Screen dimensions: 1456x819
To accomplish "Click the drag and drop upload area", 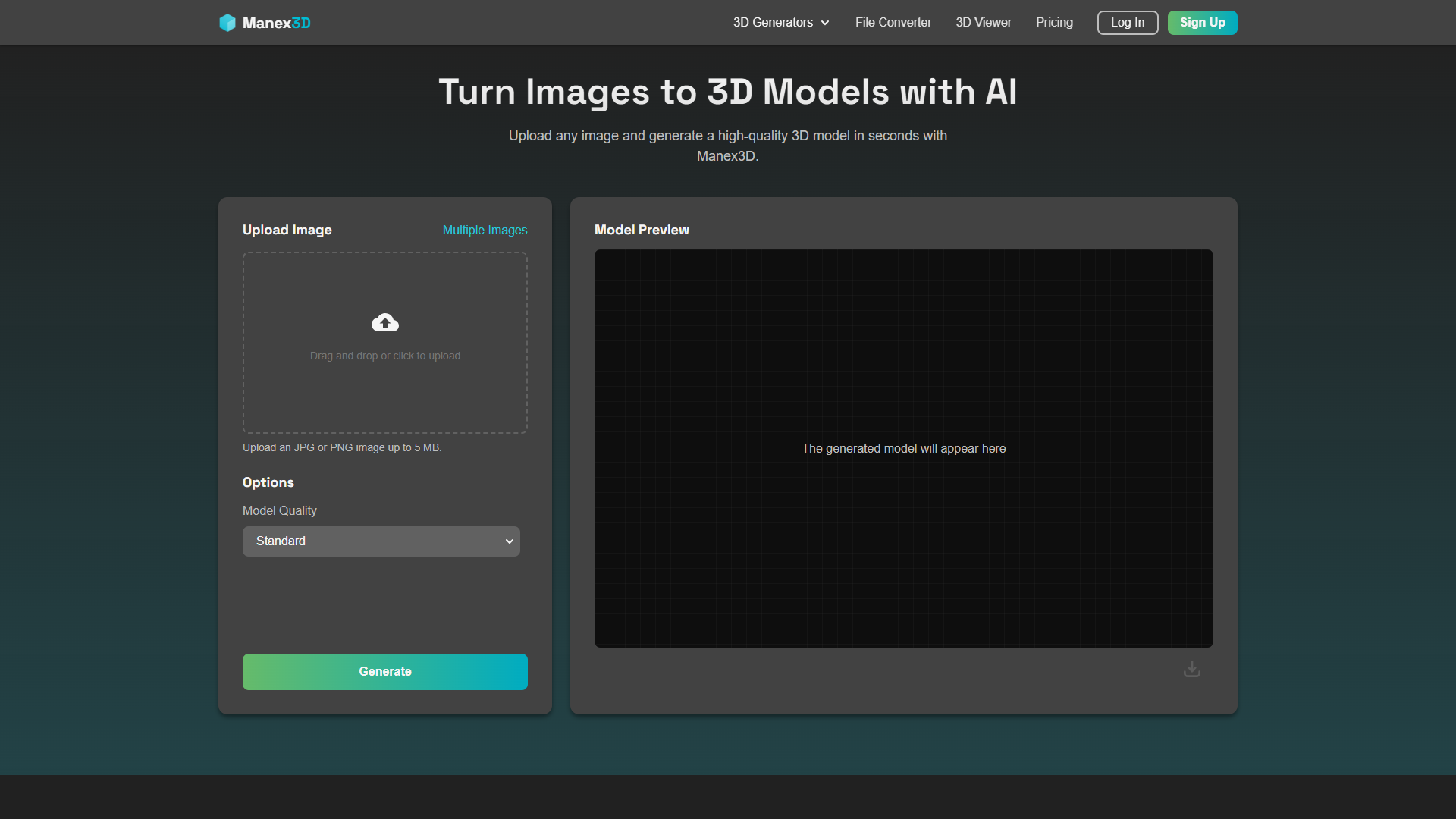I will click(385, 343).
